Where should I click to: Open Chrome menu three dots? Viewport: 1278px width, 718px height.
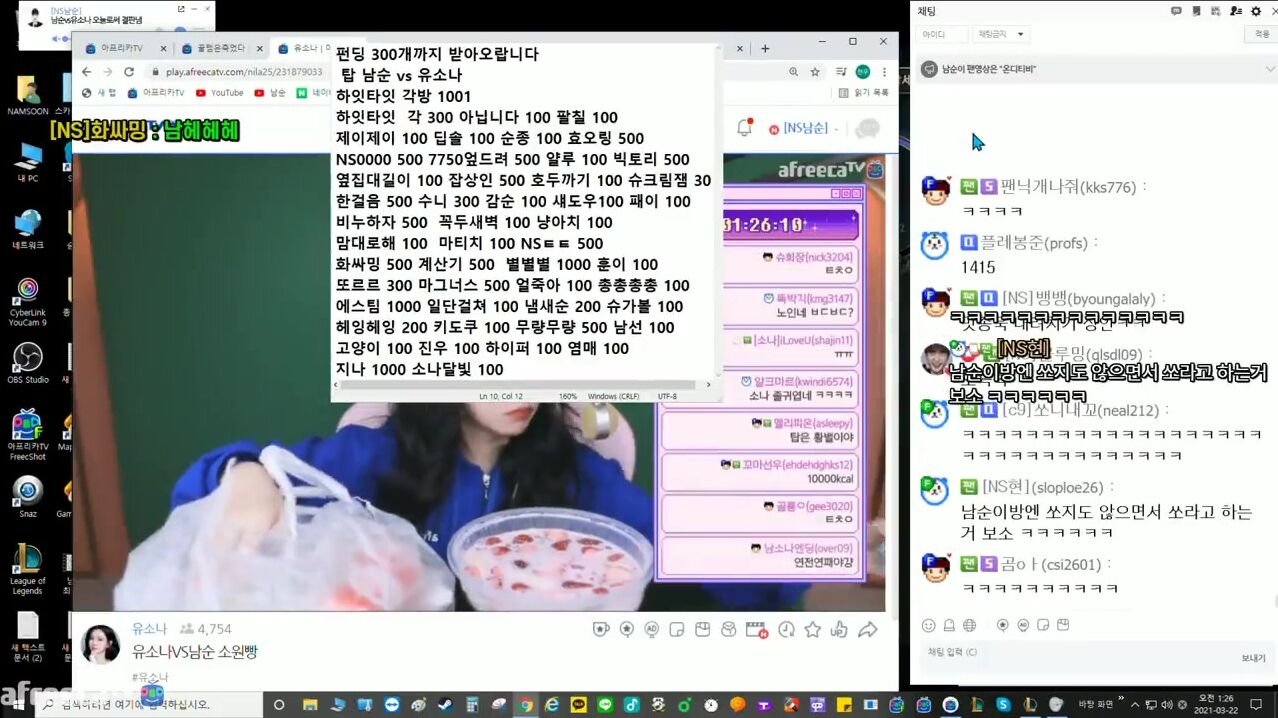pyautogui.click(x=884, y=72)
